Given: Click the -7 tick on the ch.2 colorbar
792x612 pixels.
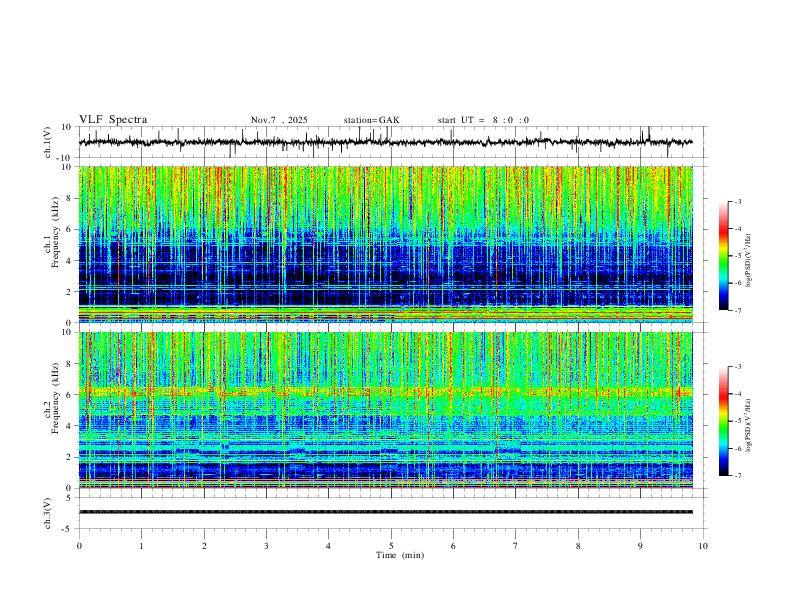Looking at the screenshot, I should click(x=738, y=476).
